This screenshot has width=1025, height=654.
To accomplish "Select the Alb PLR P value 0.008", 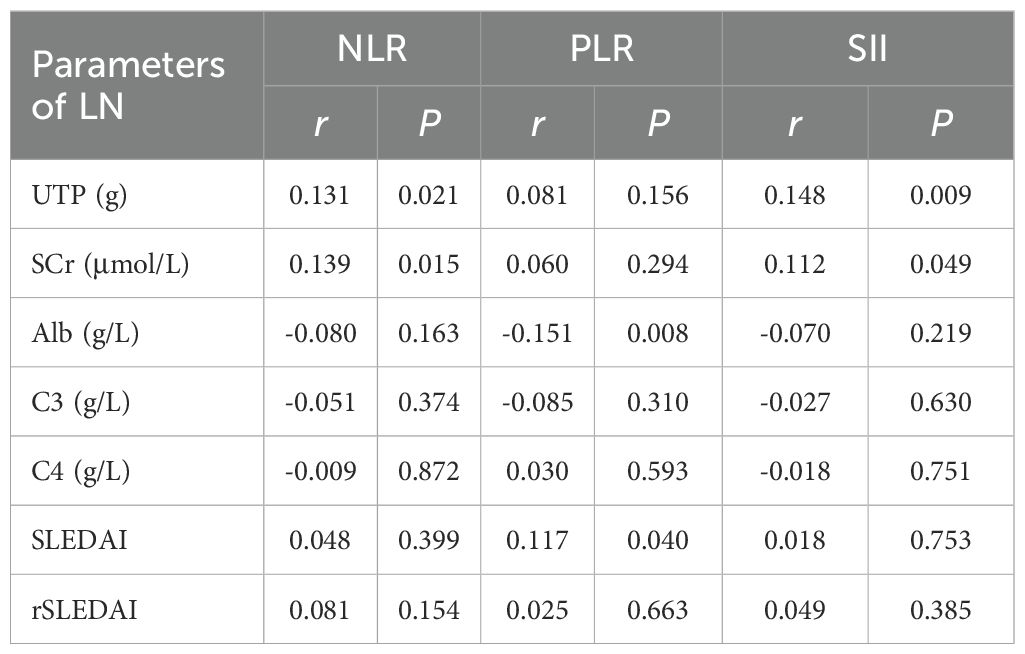I will tap(657, 332).
